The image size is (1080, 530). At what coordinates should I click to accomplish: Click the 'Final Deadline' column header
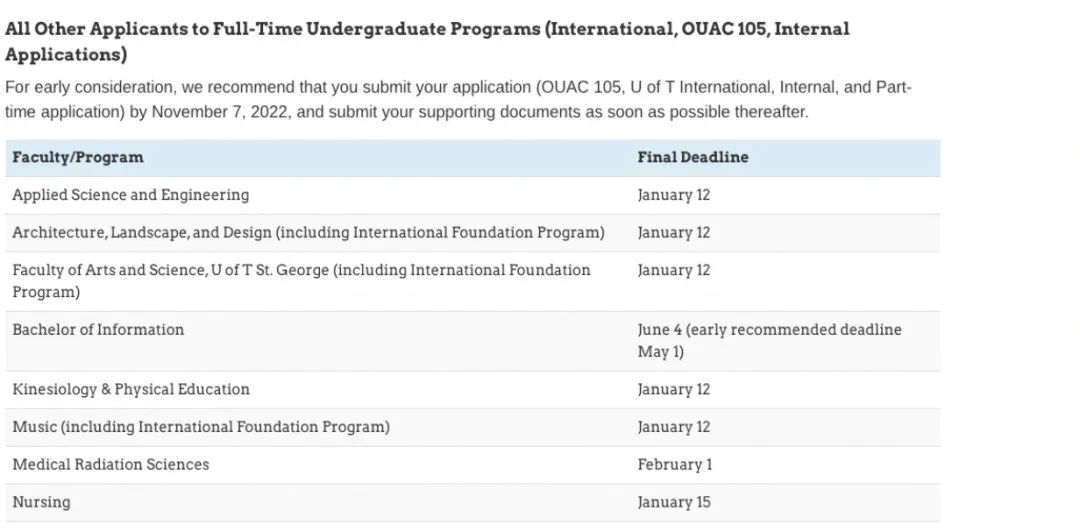tap(692, 157)
